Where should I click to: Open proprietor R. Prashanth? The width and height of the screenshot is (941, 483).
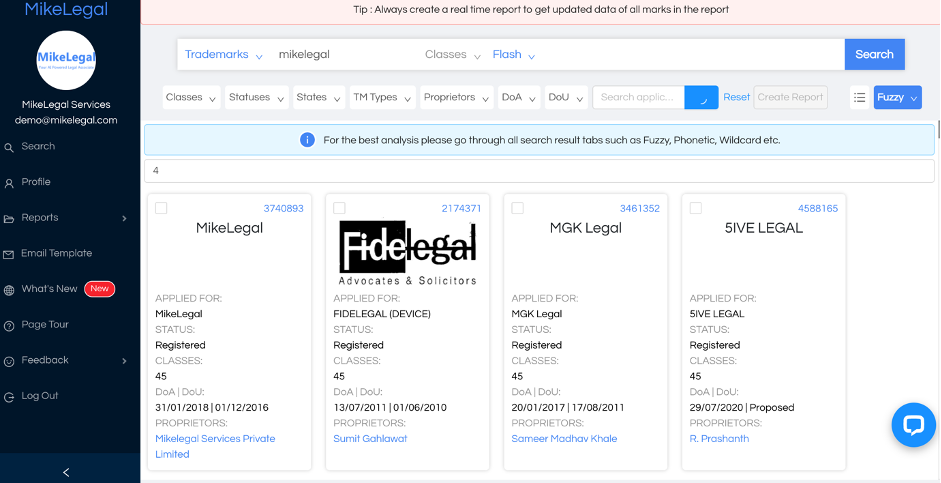pos(719,439)
